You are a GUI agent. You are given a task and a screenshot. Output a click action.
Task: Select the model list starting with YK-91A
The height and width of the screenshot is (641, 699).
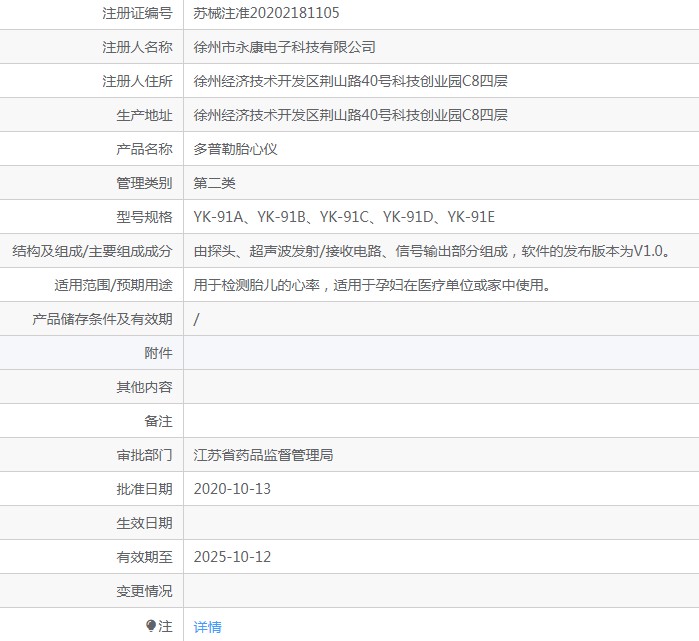344,217
